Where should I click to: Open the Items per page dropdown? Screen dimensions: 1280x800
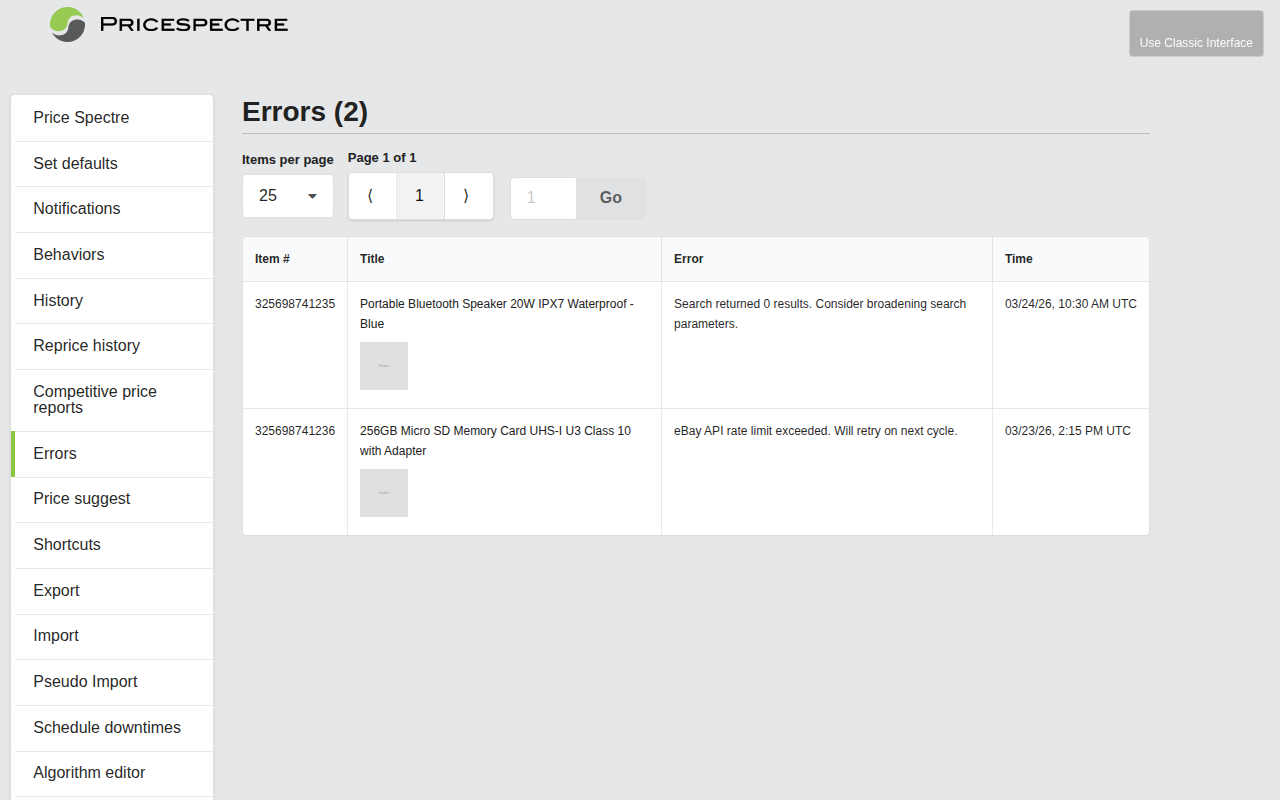pos(287,196)
